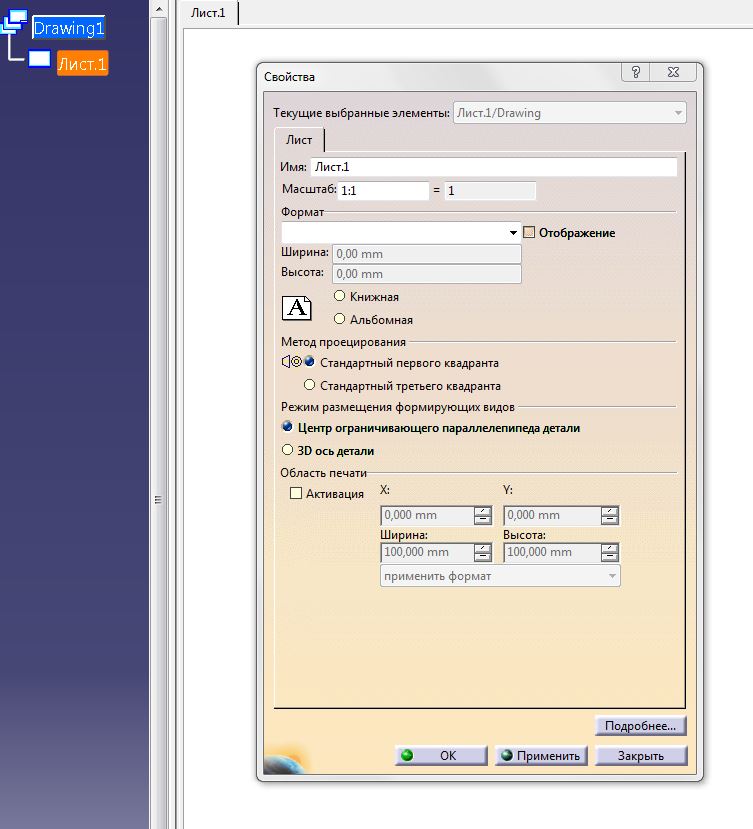The image size is (753, 829).
Task: Click the Применить button
Action: [x=541, y=756]
